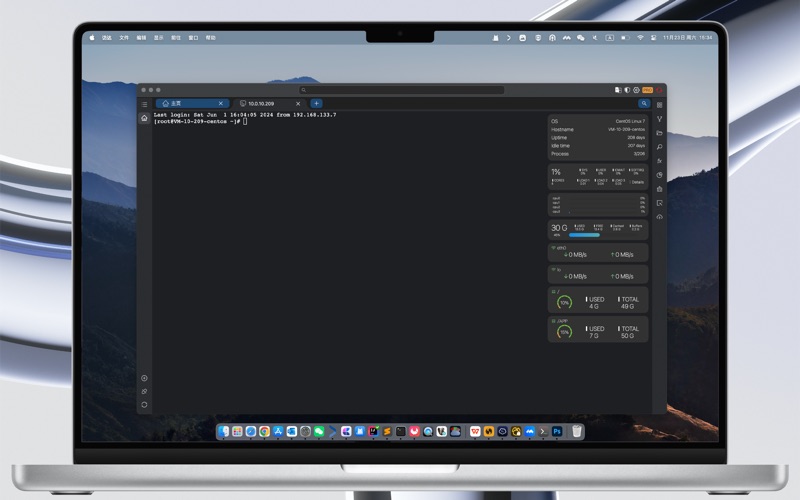Click the pie chart monitor icon in the right sidebar

tap(659, 175)
